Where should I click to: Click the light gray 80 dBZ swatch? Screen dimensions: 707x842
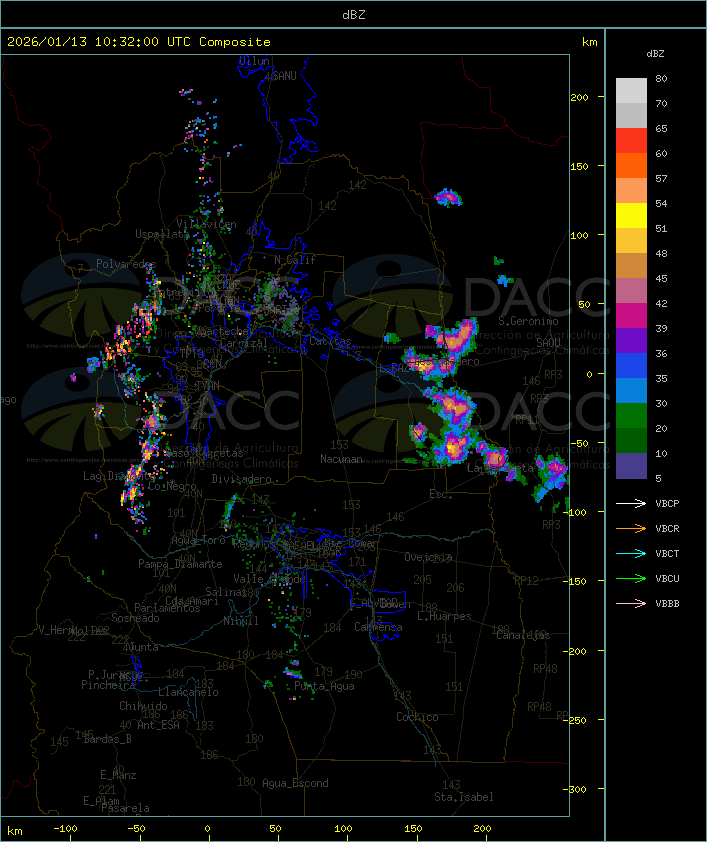[631, 90]
